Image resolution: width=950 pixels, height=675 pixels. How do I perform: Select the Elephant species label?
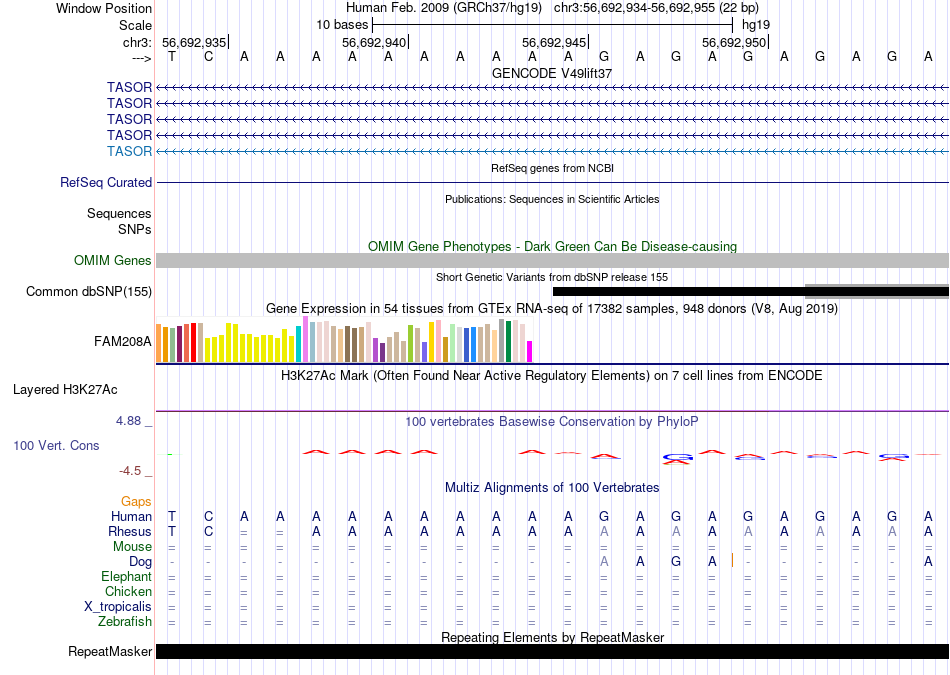pos(126,577)
